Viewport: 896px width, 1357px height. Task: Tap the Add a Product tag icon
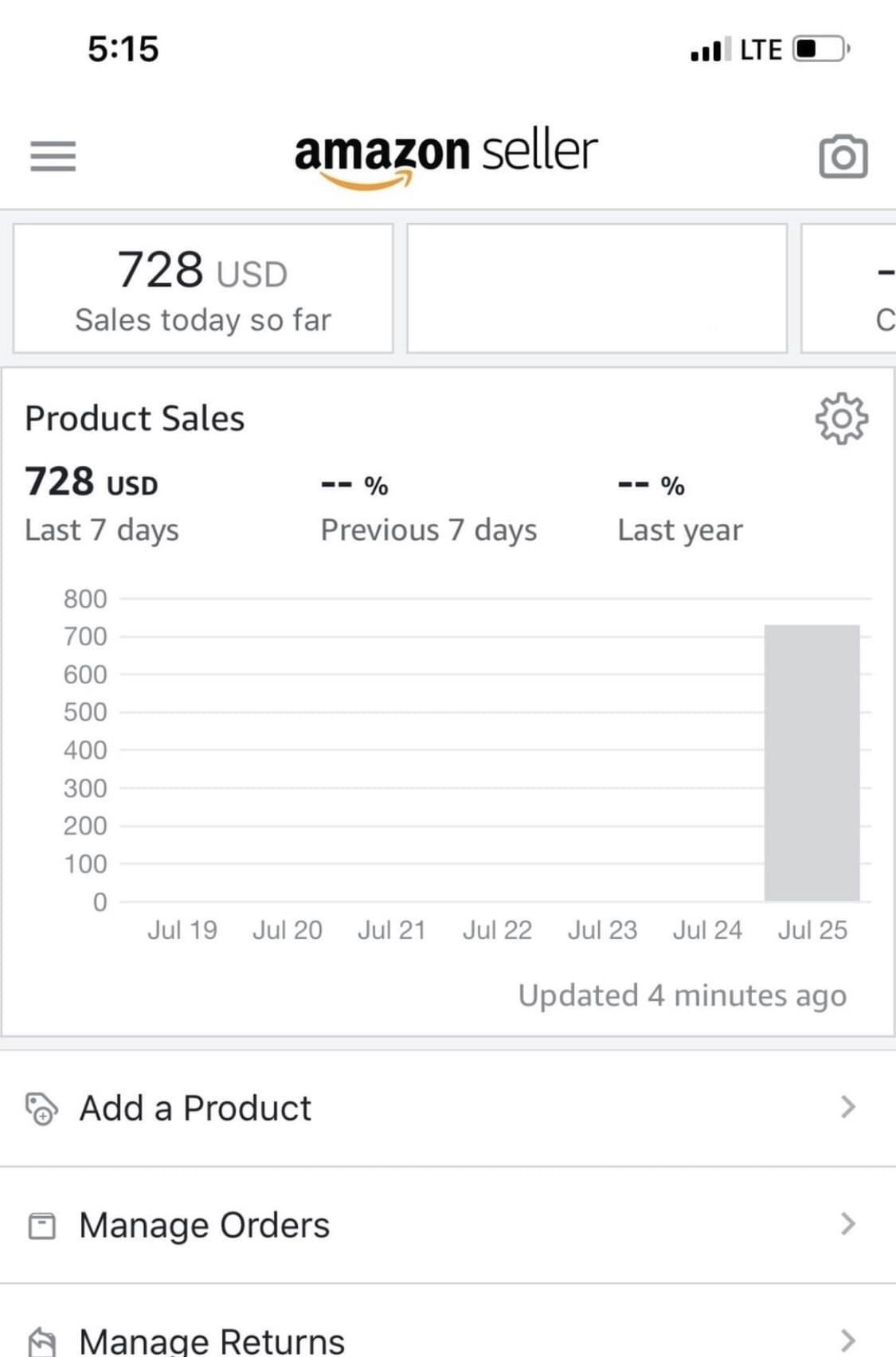tap(41, 1109)
